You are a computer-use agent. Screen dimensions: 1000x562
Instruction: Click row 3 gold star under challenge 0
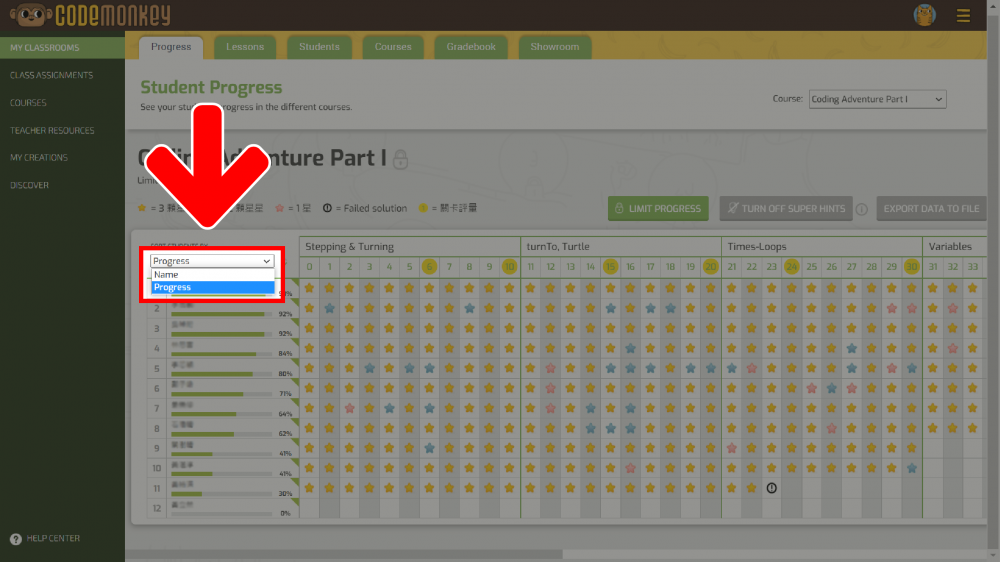coord(309,328)
